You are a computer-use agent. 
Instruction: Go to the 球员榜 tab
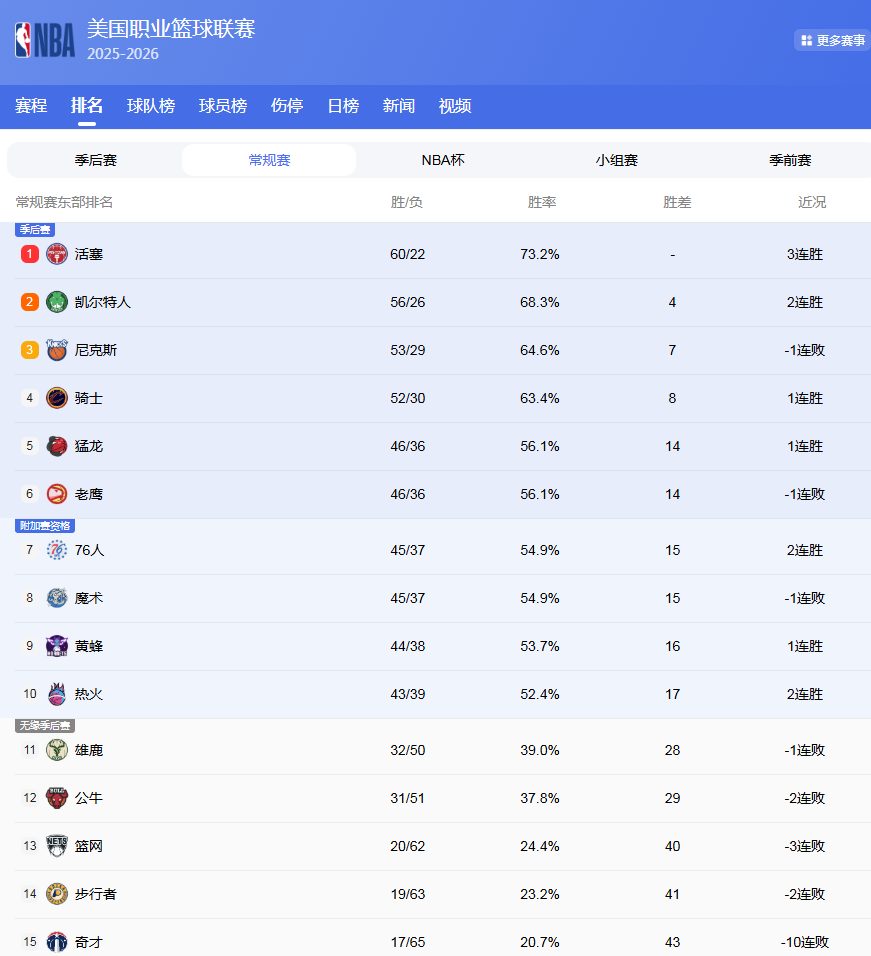[x=222, y=105]
